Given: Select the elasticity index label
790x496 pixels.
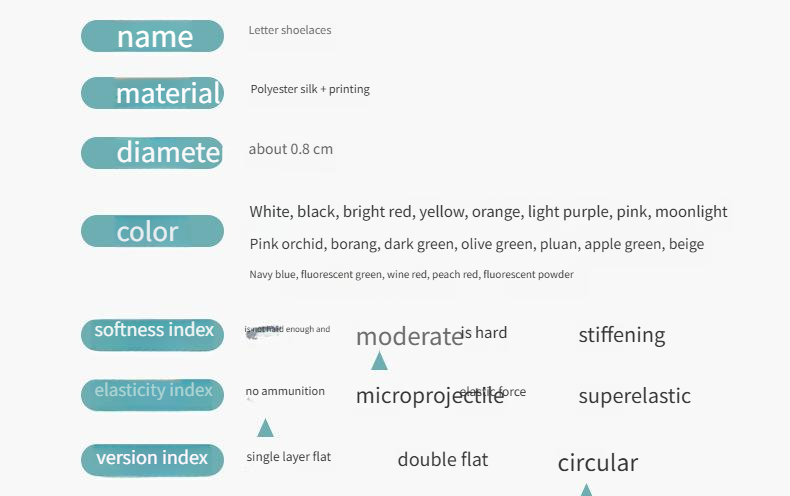Looking at the screenshot, I should click(152, 391).
